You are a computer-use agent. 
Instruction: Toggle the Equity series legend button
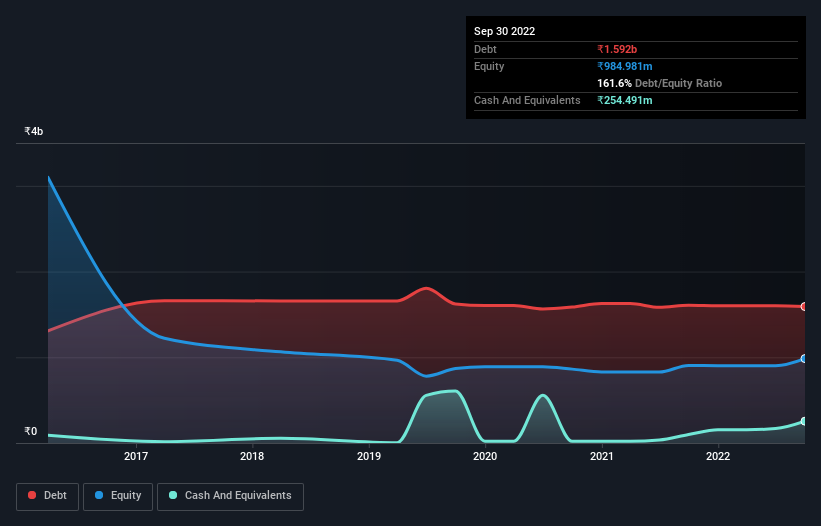tap(118, 496)
